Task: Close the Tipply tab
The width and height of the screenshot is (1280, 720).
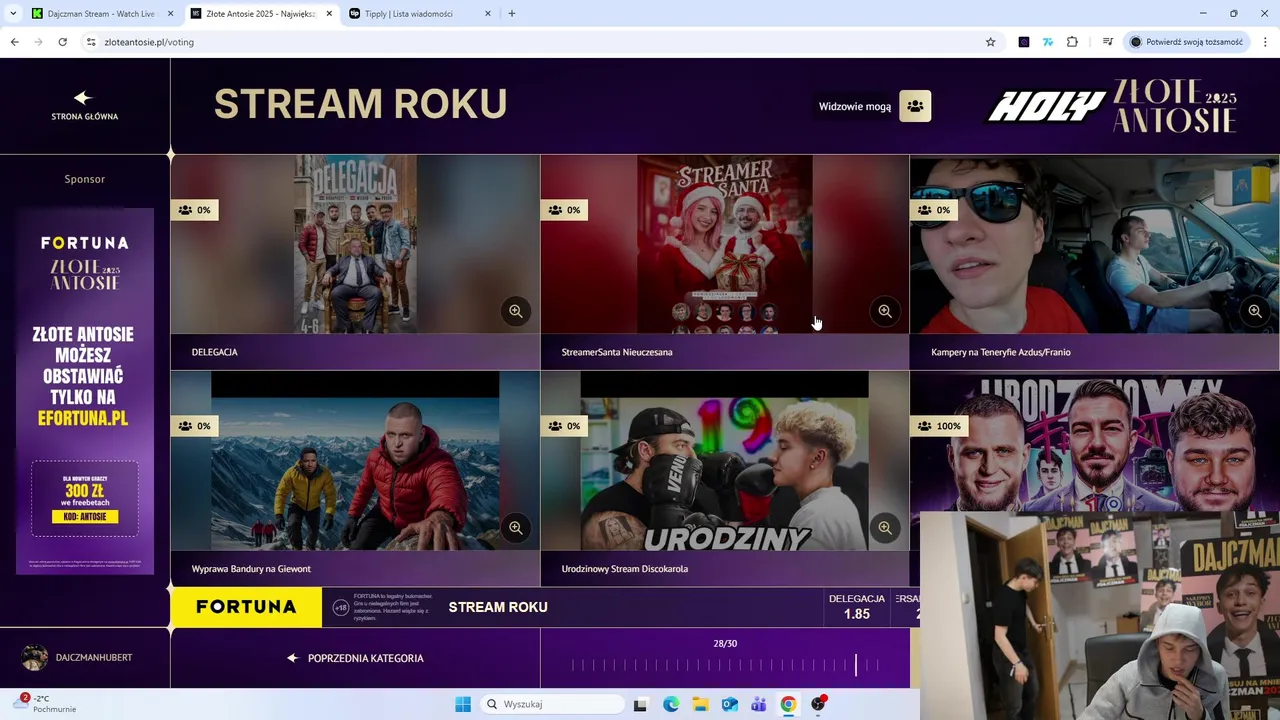Action: 488,13
